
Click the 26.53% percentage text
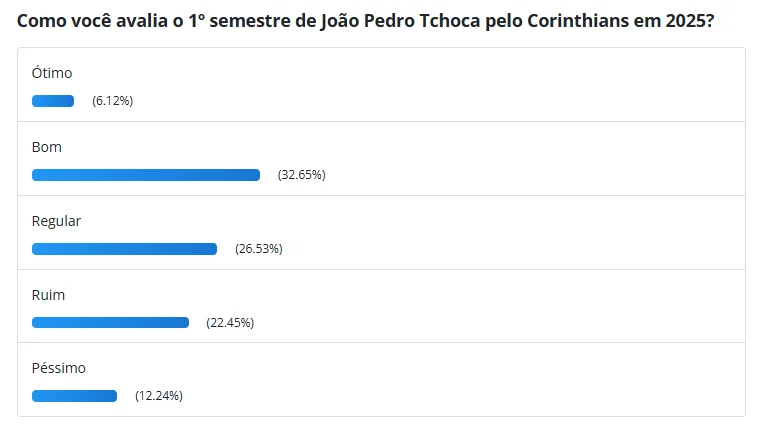pyautogui.click(x=259, y=249)
